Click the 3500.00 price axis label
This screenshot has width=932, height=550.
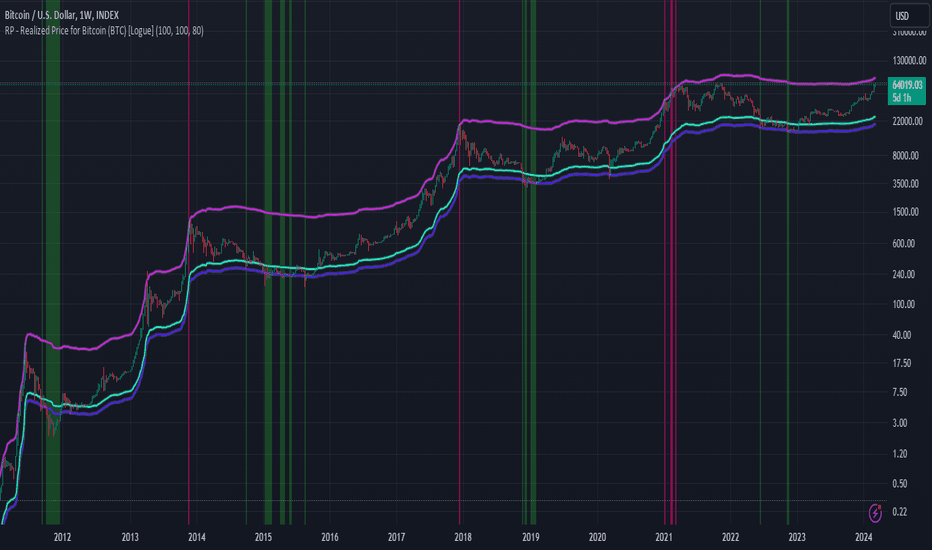pyautogui.click(x=905, y=184)
